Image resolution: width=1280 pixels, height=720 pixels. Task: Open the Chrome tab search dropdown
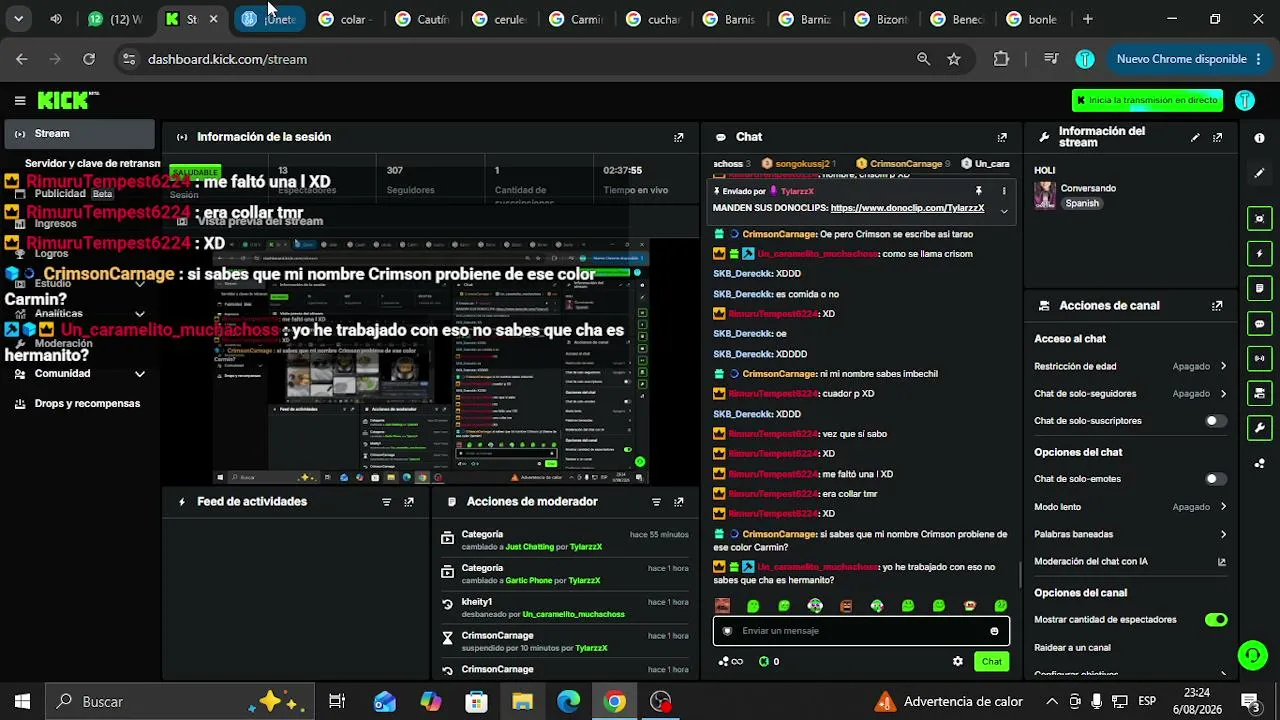pos(18,19)
